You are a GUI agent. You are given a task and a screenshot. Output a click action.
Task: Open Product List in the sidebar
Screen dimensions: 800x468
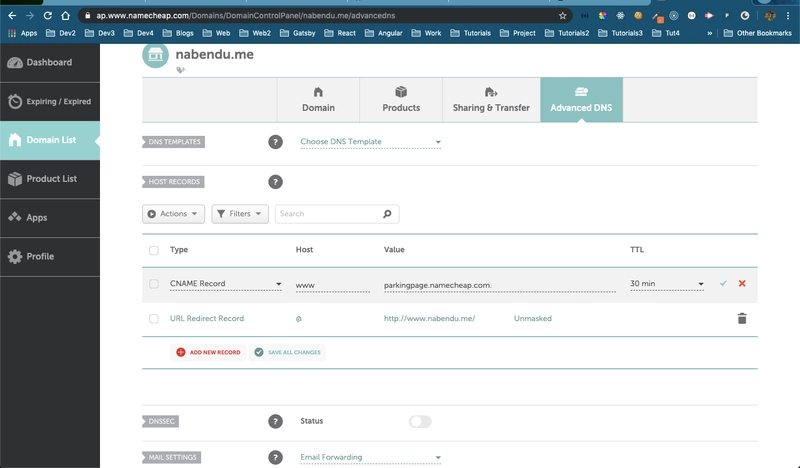pos(50,179)
